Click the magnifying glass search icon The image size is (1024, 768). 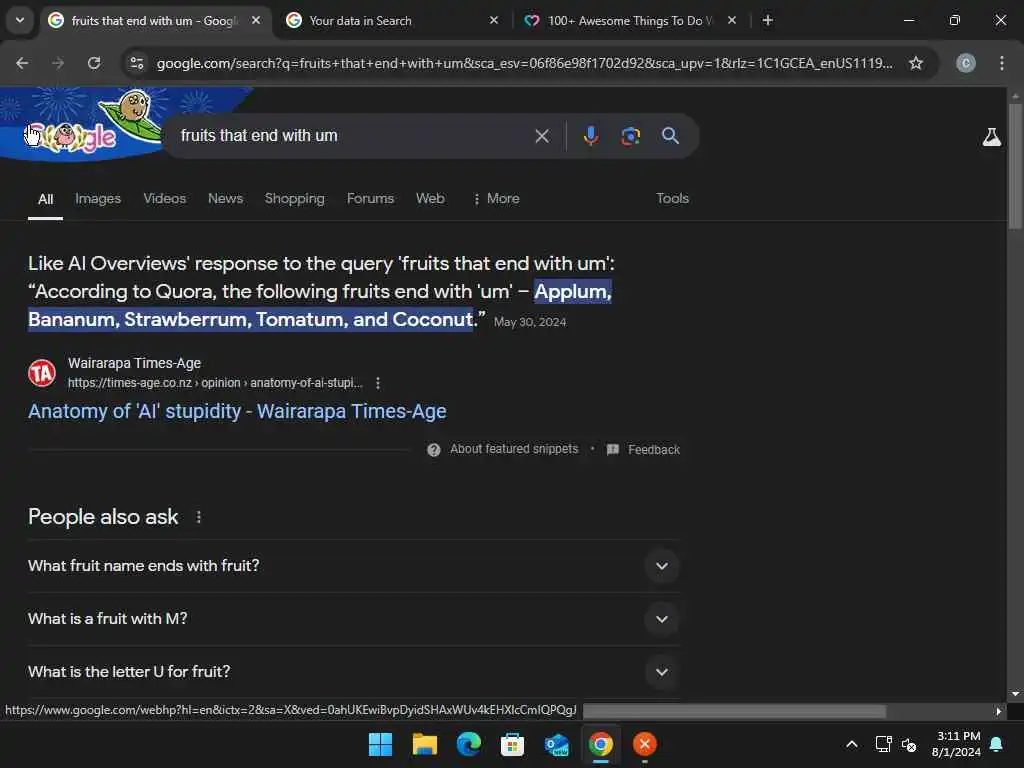(x=670, y=136)
